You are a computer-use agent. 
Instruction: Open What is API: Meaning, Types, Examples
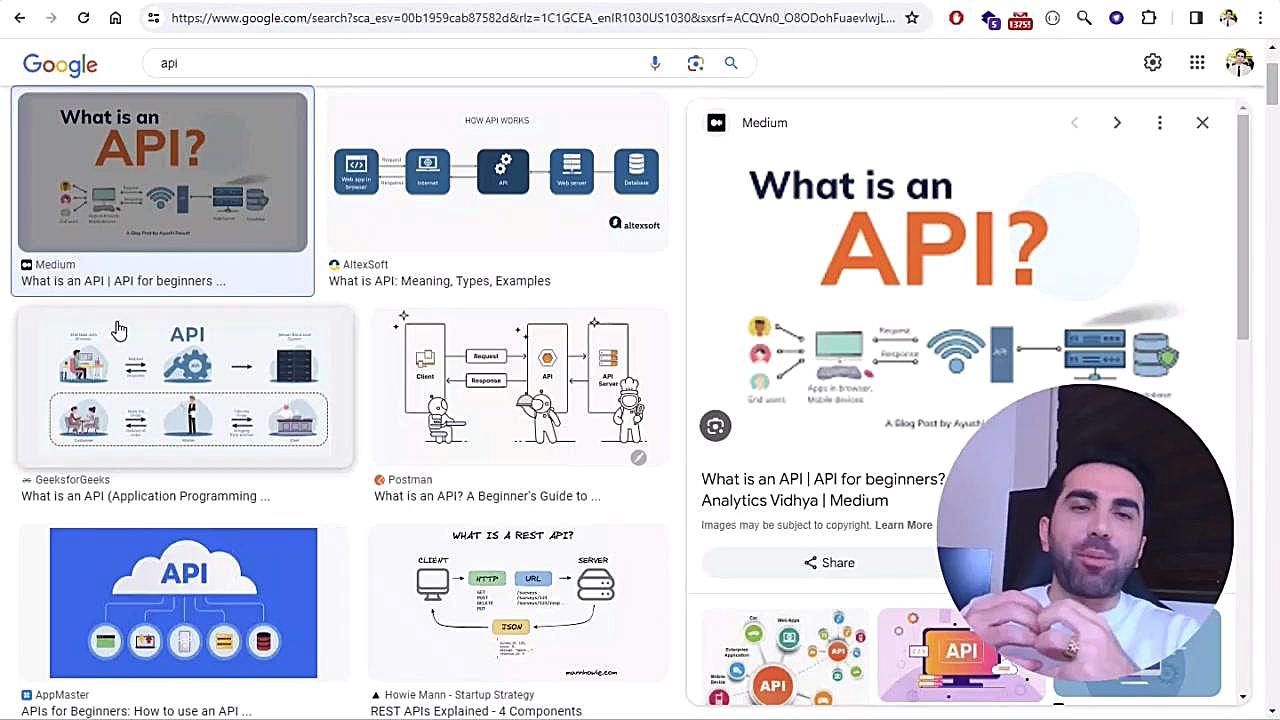tap(440, 281)
